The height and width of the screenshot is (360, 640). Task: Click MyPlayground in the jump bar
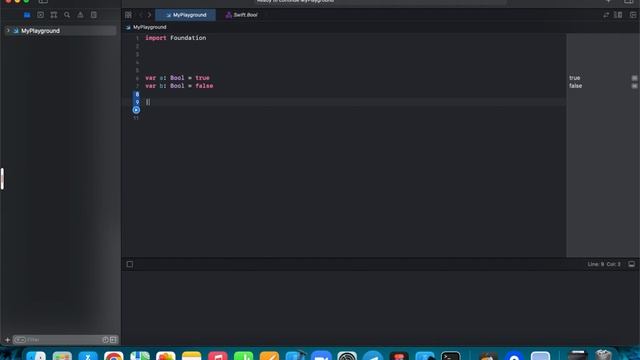pos(149,27)
